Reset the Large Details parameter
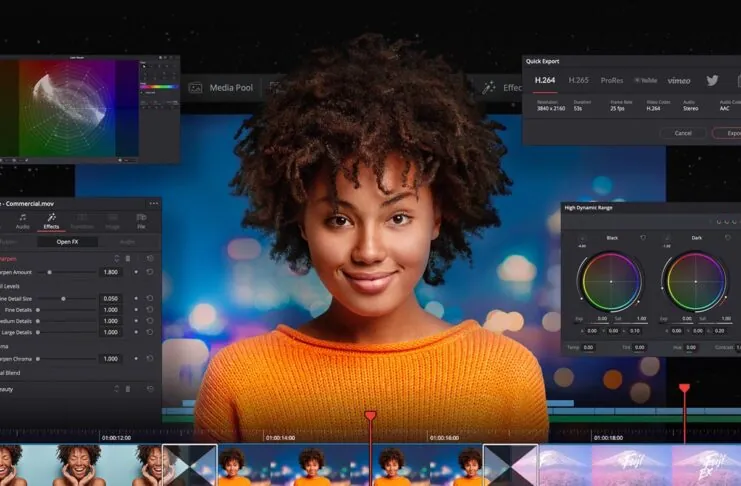 click(150, 332)
